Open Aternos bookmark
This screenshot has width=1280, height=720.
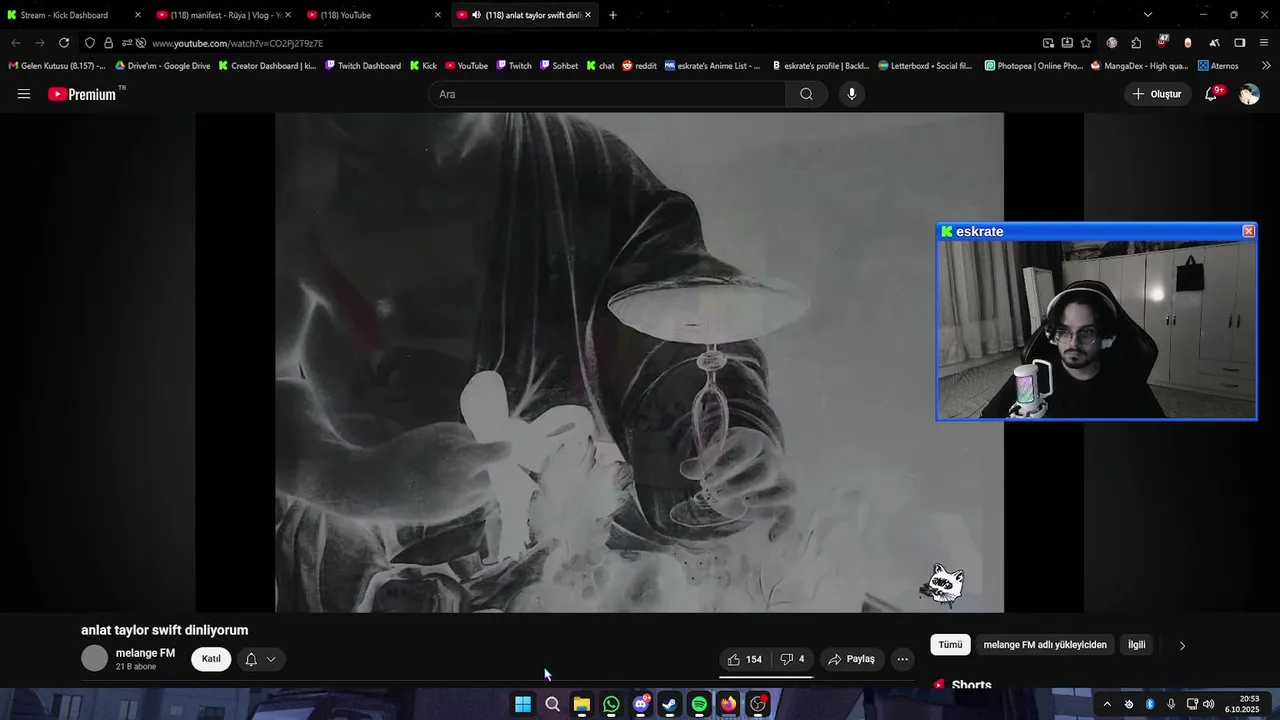click(1218, 66)
